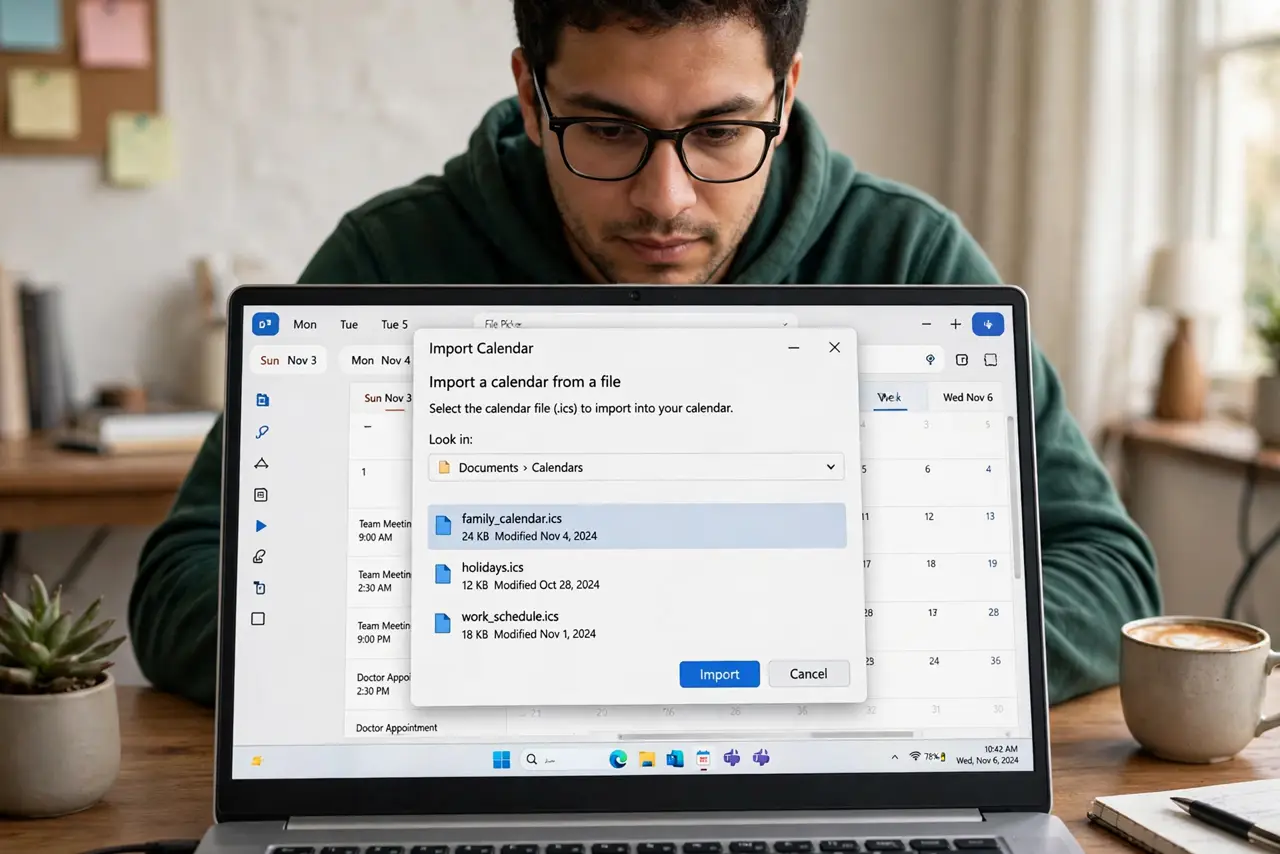
Task: Open Outlook from the taskbar
Action: pyautogui.click(x=675, y=759)
